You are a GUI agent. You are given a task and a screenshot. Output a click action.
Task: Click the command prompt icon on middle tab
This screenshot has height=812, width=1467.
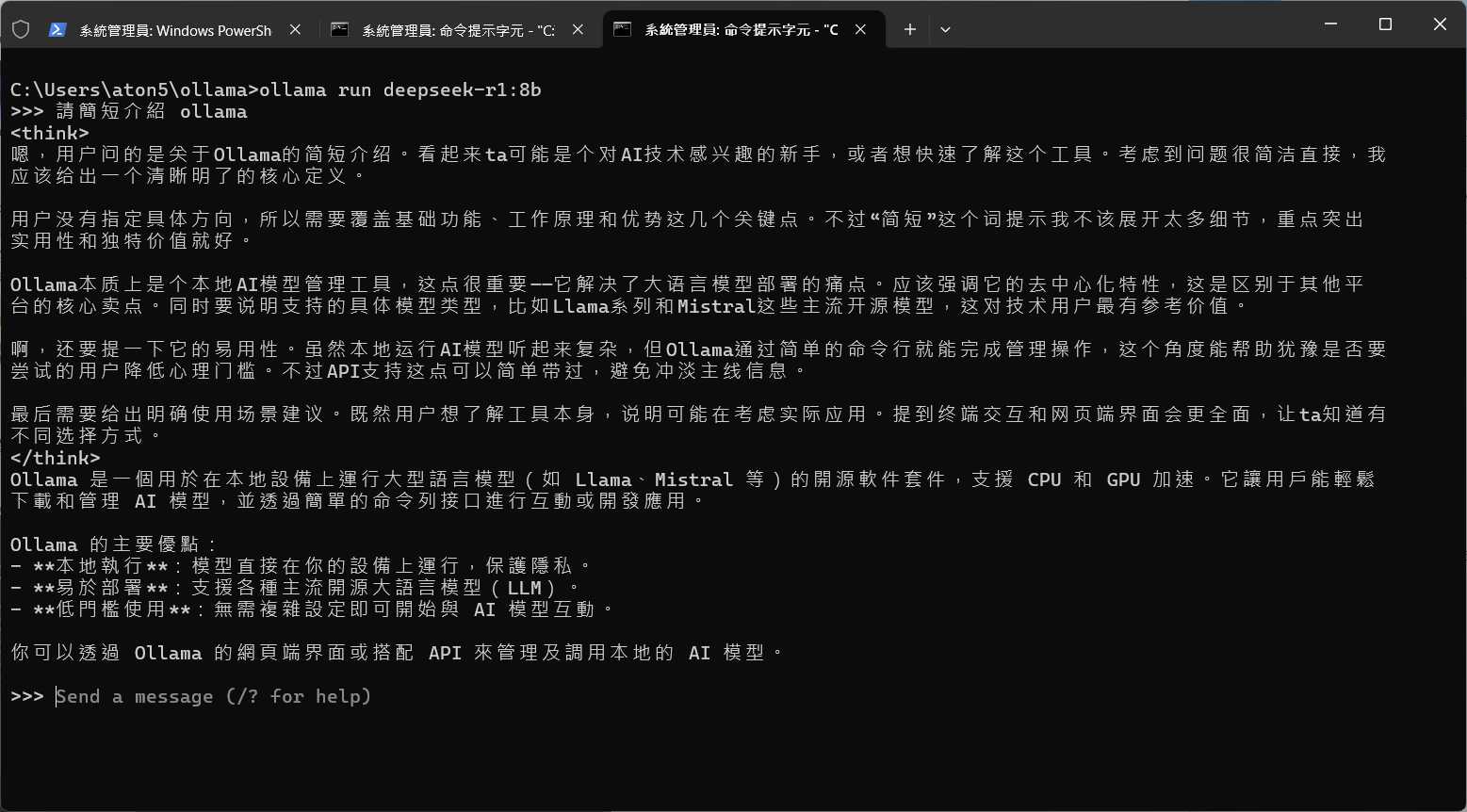point(340,29)
